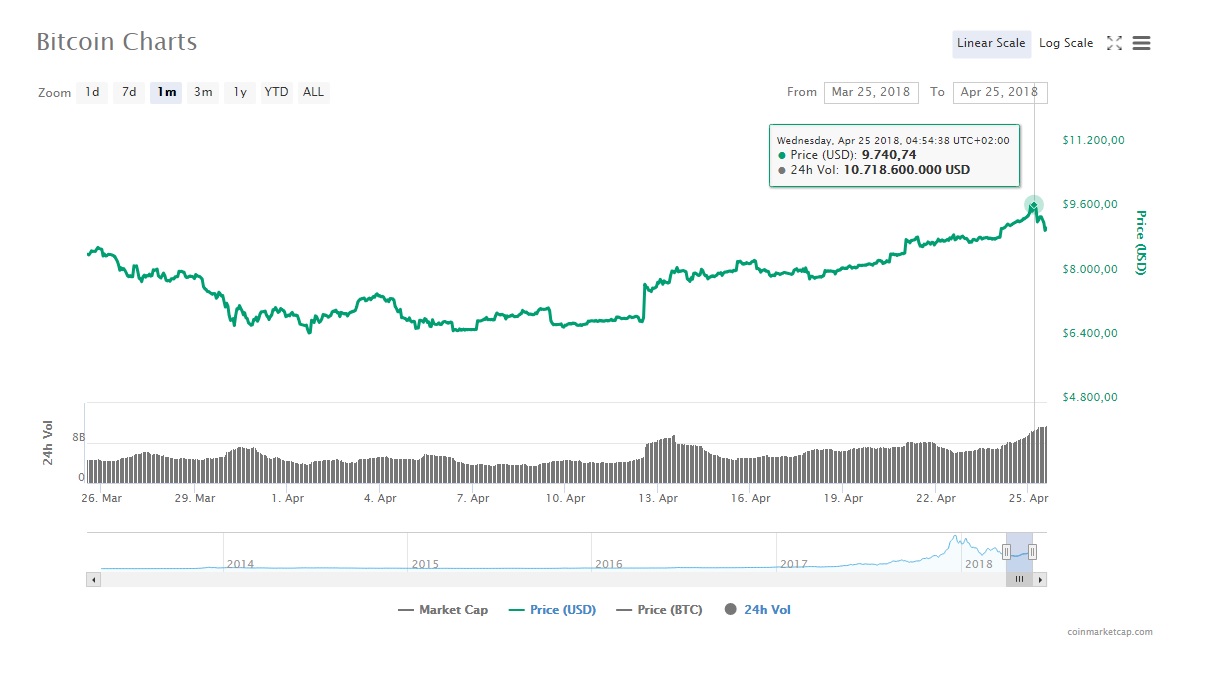Toggle Market Cap series in legend

point(443,610)
